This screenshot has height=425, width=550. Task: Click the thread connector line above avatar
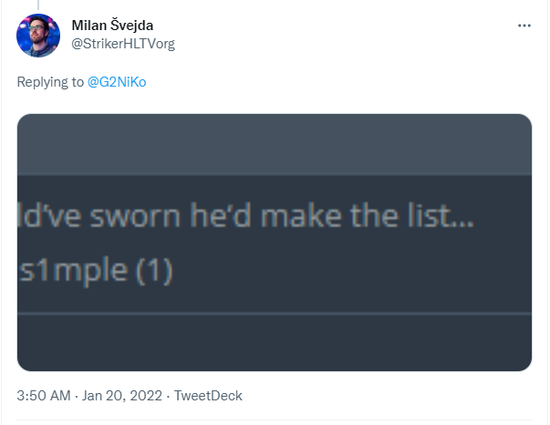pyautogui.click(x=38, y=5)
